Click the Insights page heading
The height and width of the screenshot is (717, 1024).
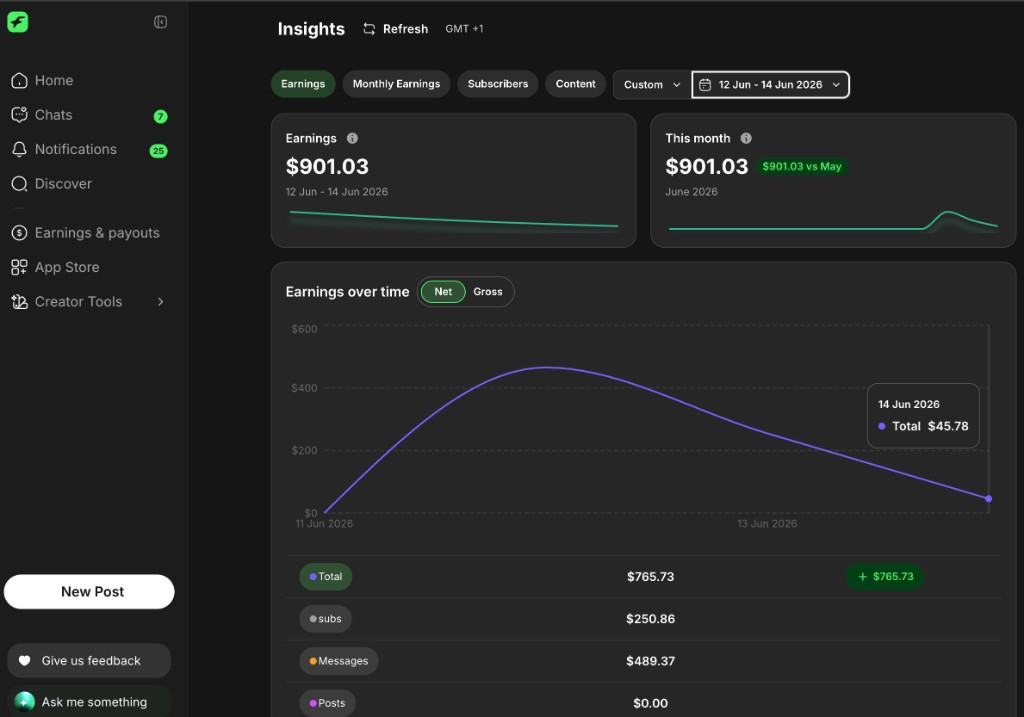tap(311, 29)
